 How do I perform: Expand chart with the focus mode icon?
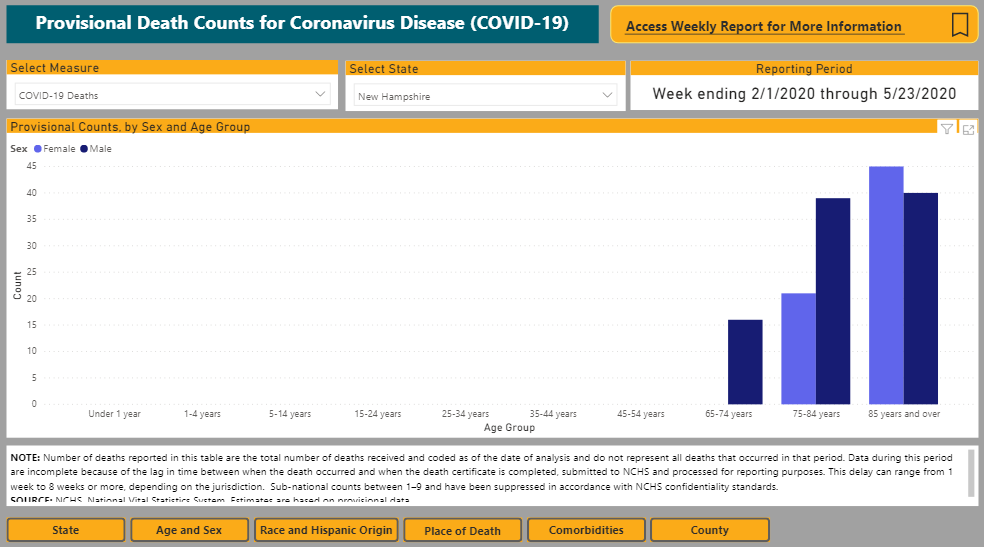968,129
